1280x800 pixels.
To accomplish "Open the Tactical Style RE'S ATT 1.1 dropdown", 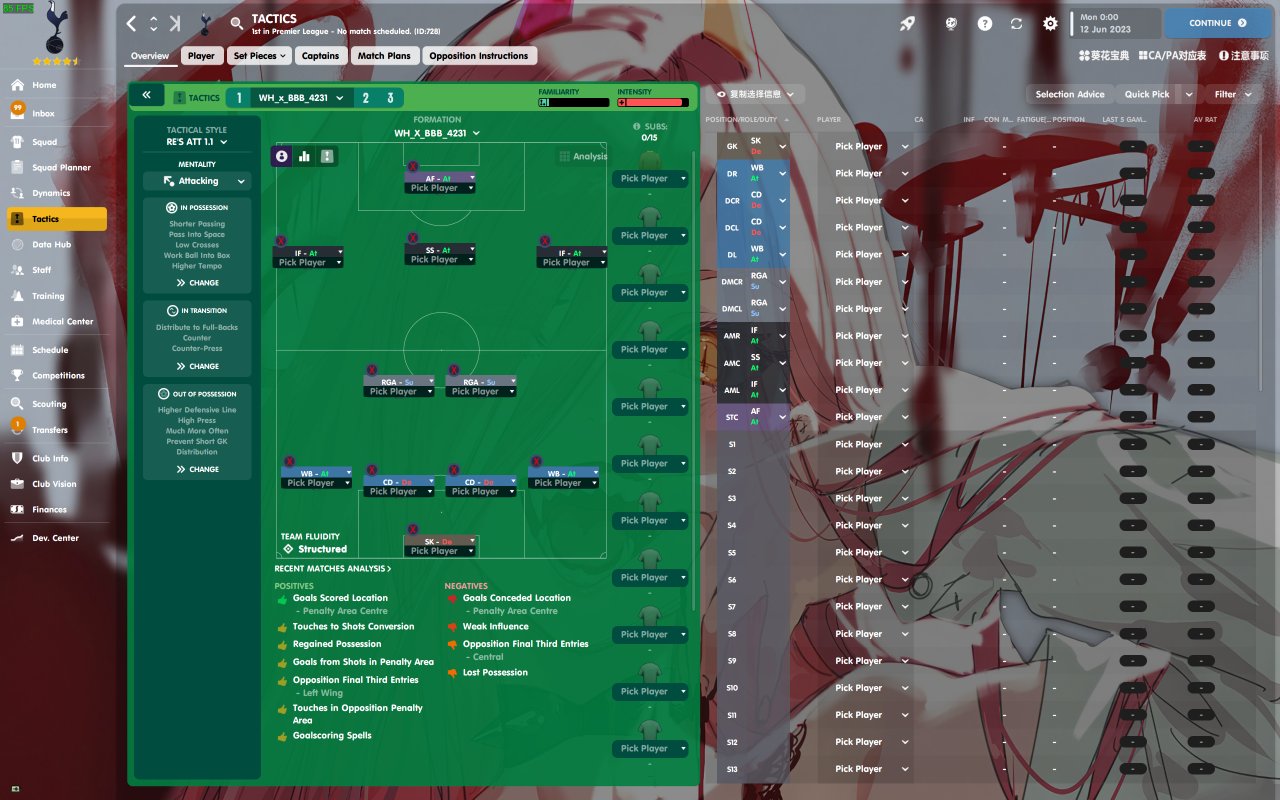I will tap(197, 142).
